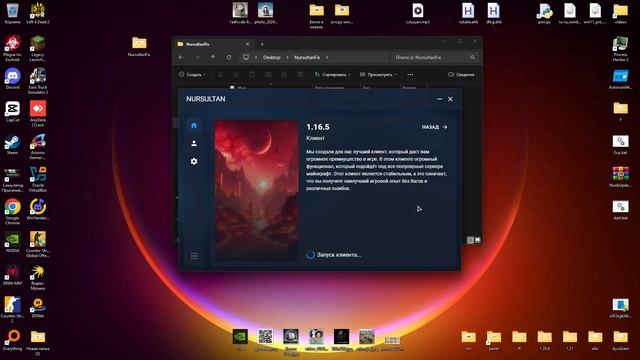Viewport: 640px width, 360px height.
Task: Go back in File Explorer navigation
Action: (x=181, y=58)
